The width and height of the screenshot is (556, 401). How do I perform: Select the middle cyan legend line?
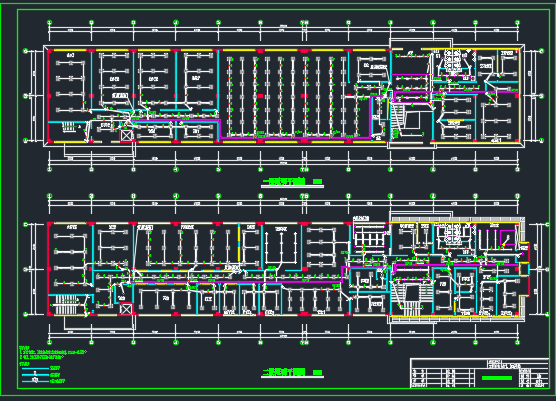coord(35,374)
